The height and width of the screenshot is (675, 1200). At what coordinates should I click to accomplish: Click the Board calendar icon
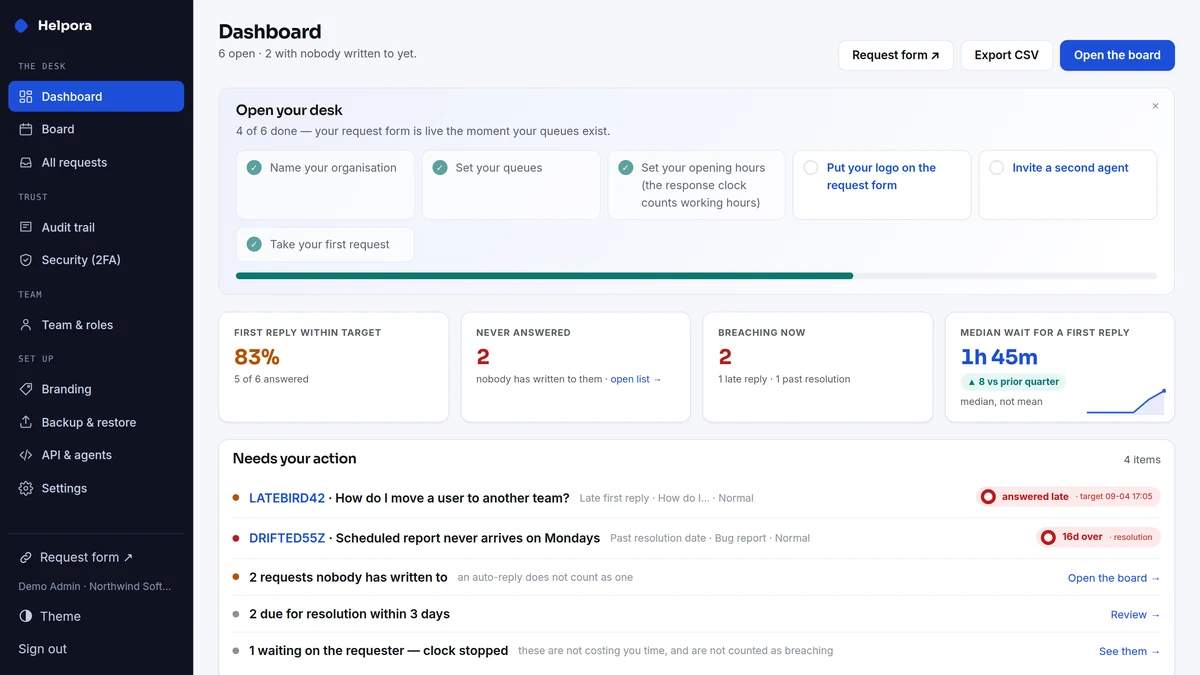click(26, 129)
